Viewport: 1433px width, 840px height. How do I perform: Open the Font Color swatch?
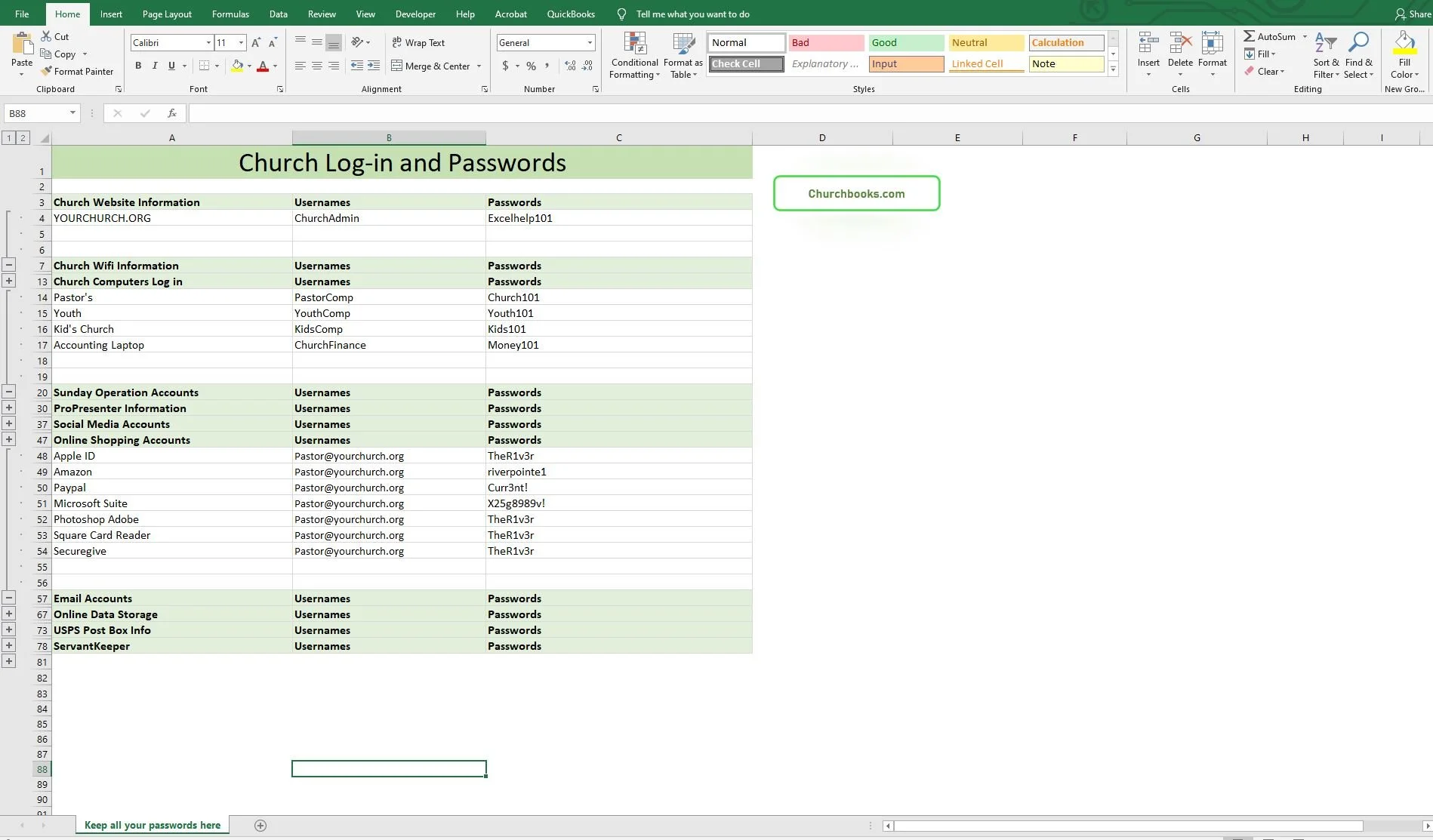[263, 66]
